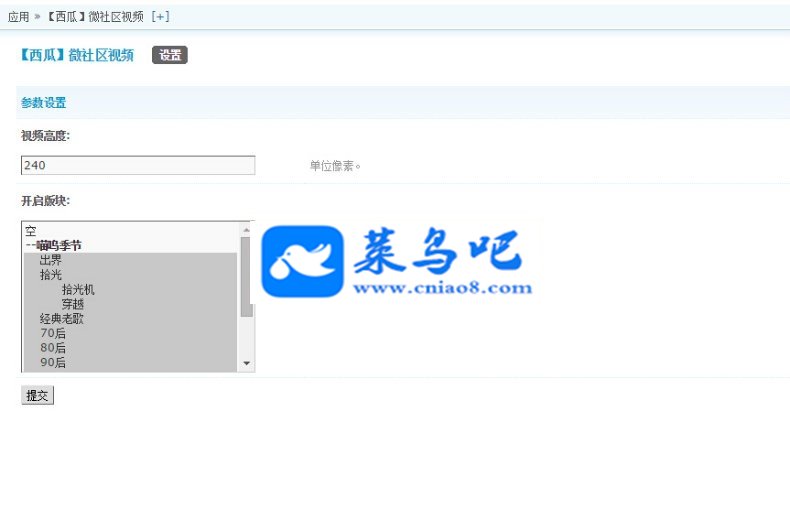Click the listbox scroll up arrow

click(x=246, y=230)
